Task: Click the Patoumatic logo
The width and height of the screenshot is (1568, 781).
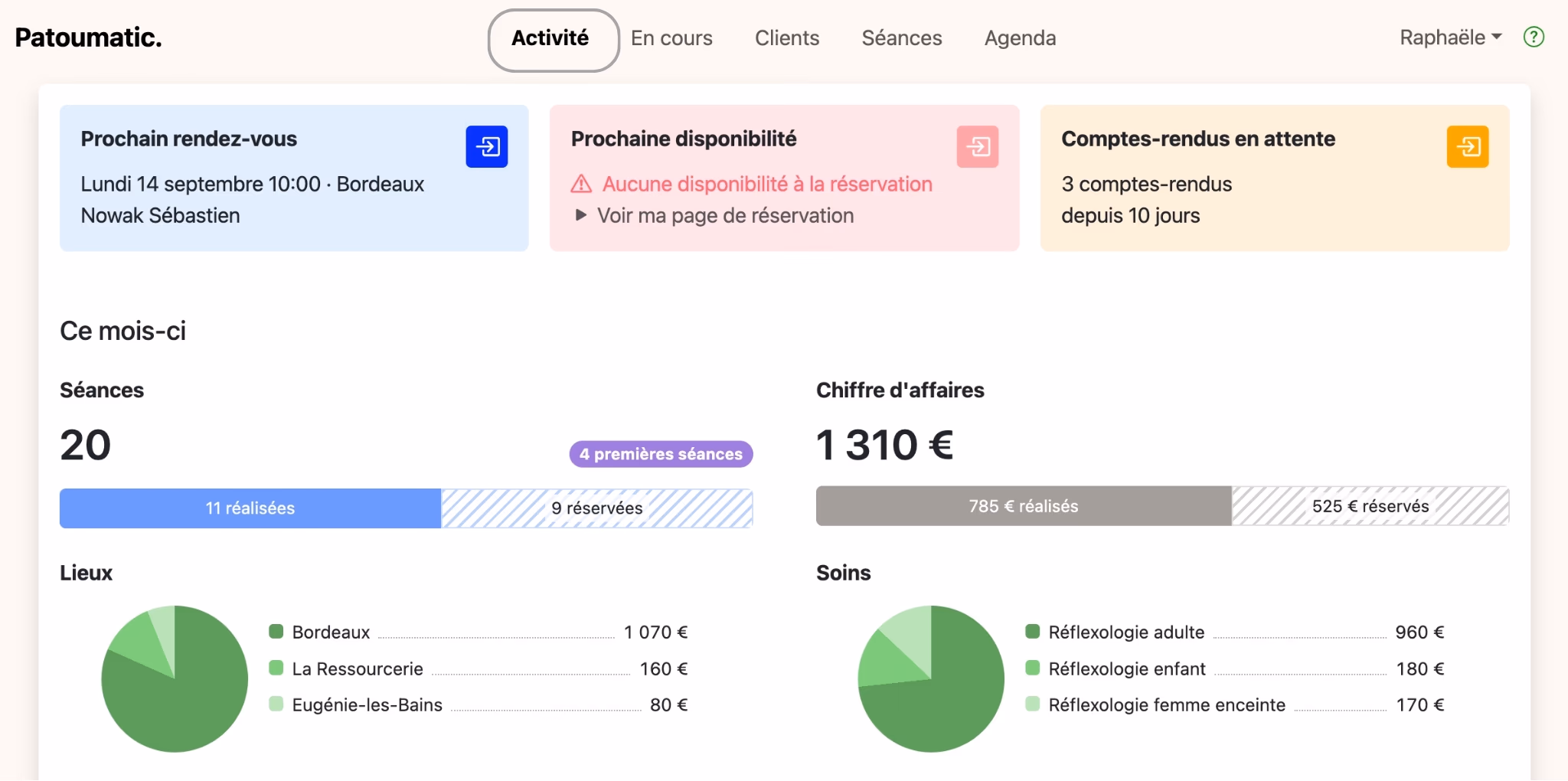Action: (89, 37)
